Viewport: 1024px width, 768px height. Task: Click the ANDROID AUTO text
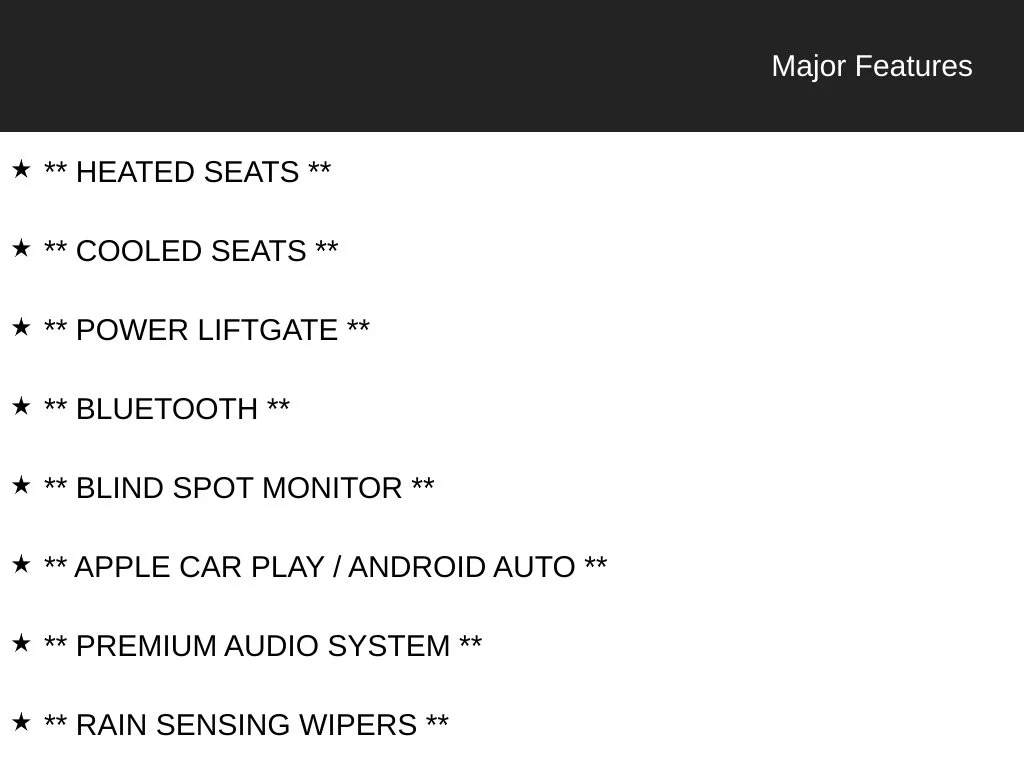(462, 568)
